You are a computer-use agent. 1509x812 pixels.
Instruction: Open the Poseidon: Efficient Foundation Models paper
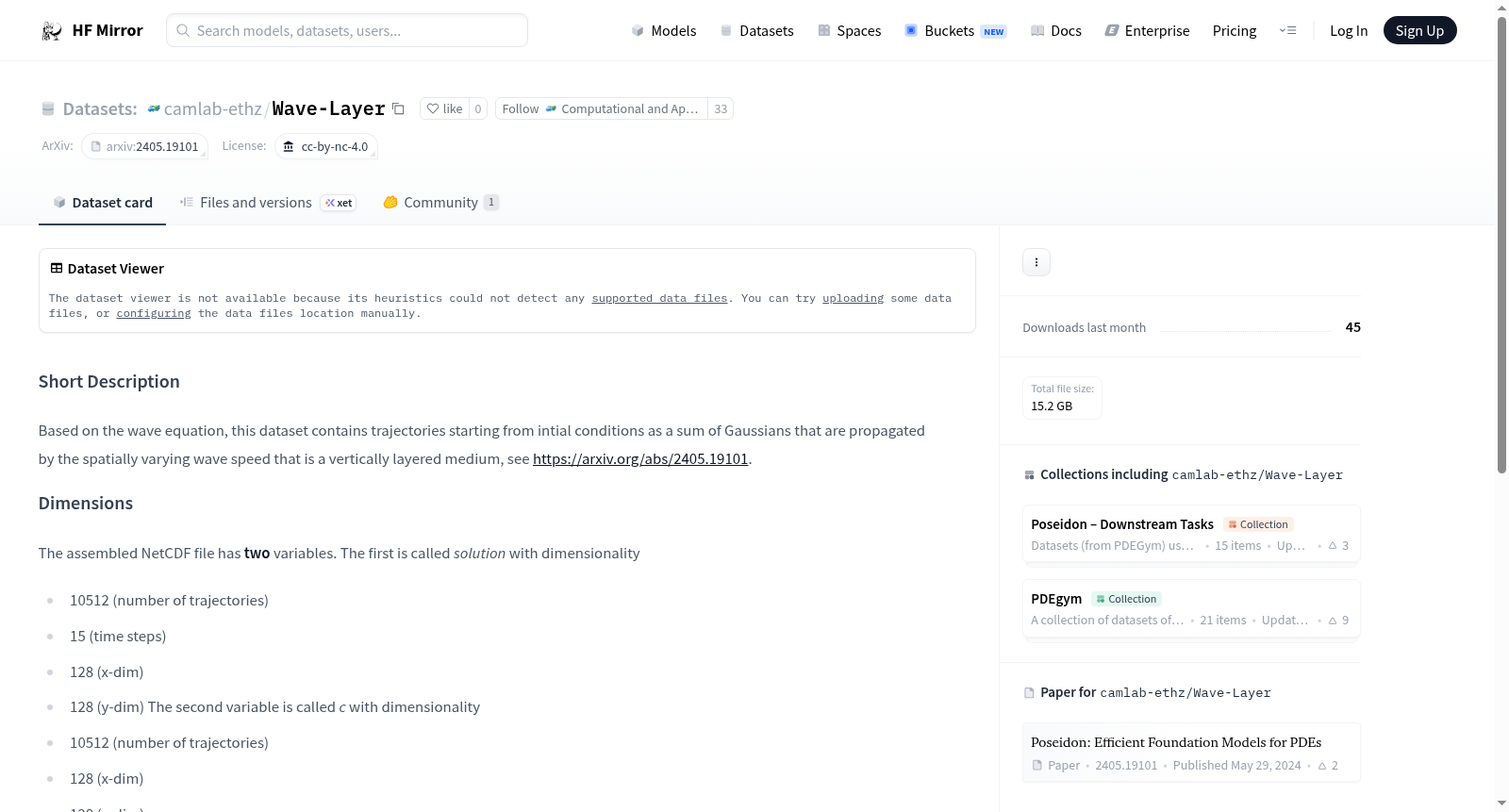click(x=1191, y=753)
